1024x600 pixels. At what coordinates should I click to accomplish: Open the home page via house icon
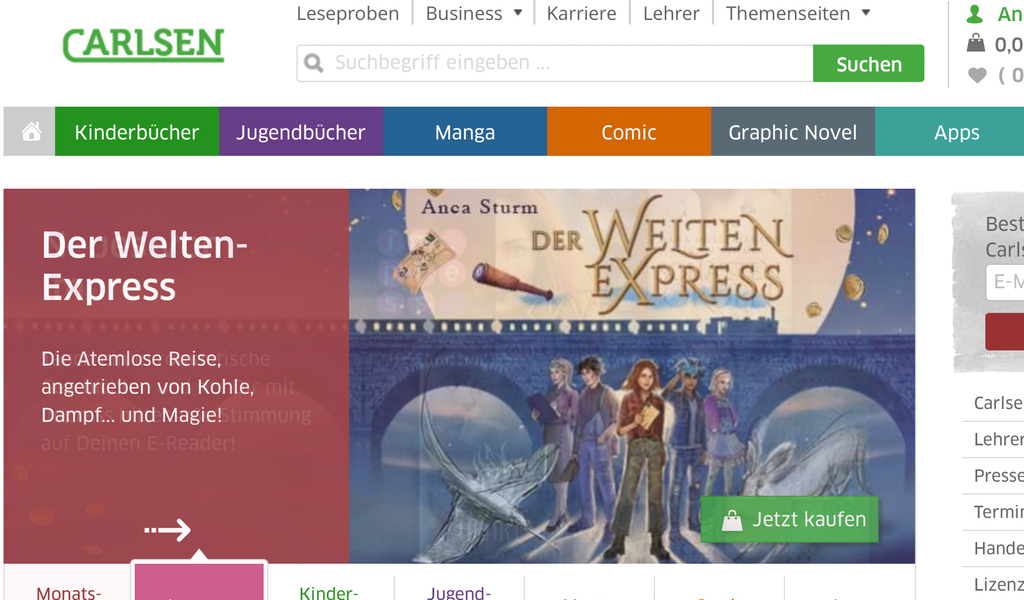[31, 132]
